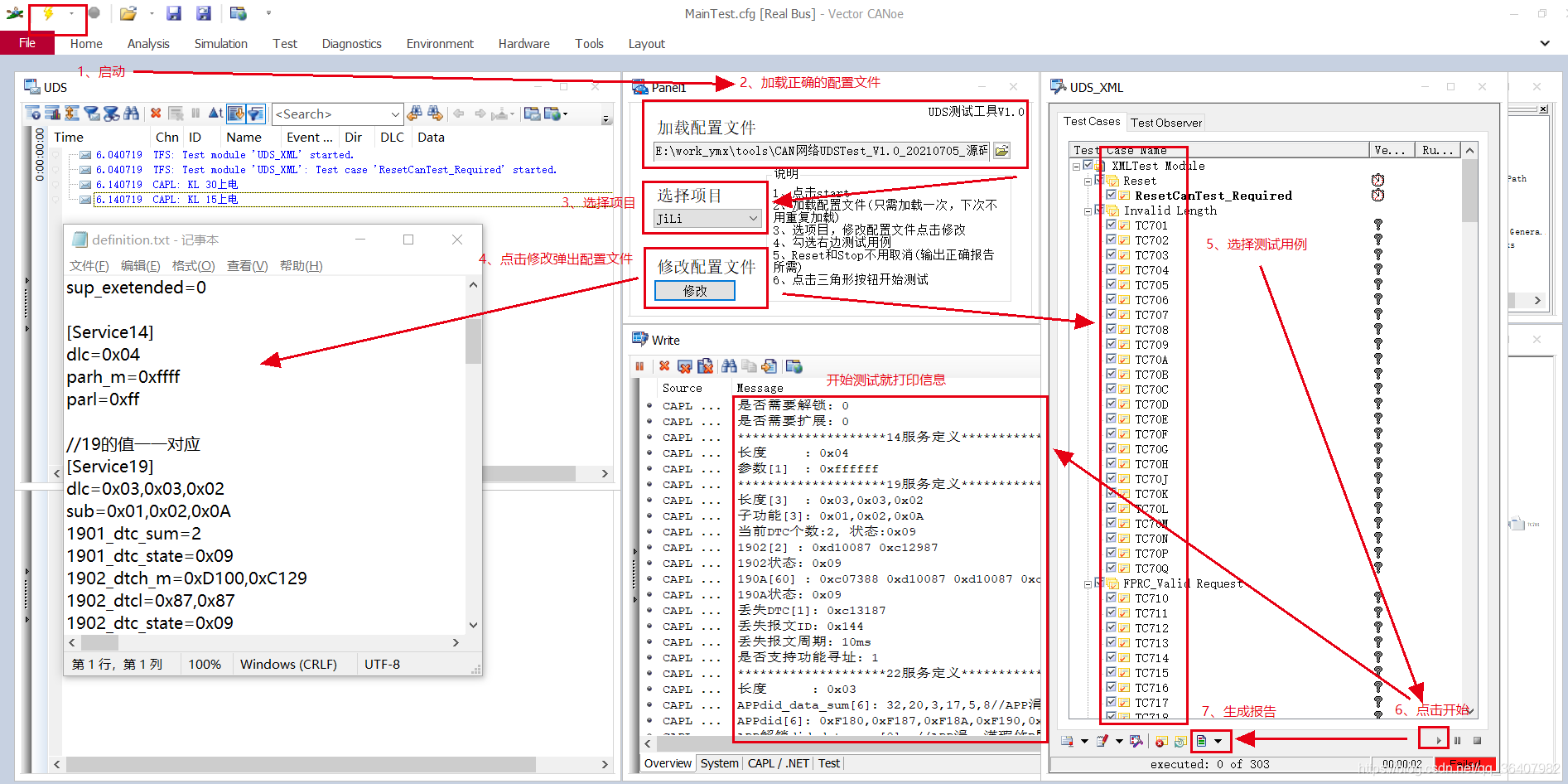Image resolution: width=1568 pixels, height=784 pixels.
Task: Click the Start measurement lightning bolt icon
Action: 48,13
